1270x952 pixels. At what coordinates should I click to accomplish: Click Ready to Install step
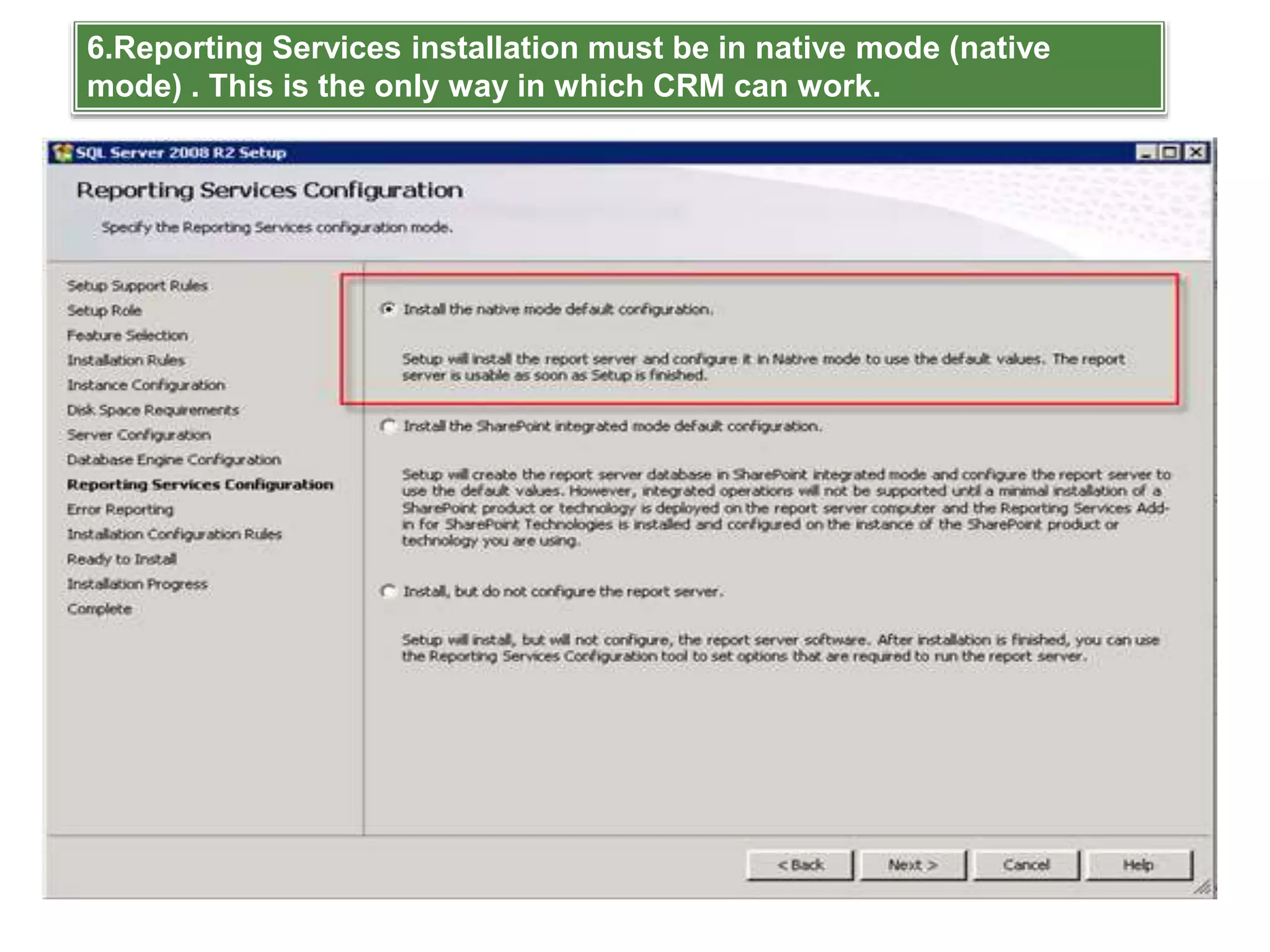pyautogui.click(x=122, y=559)
